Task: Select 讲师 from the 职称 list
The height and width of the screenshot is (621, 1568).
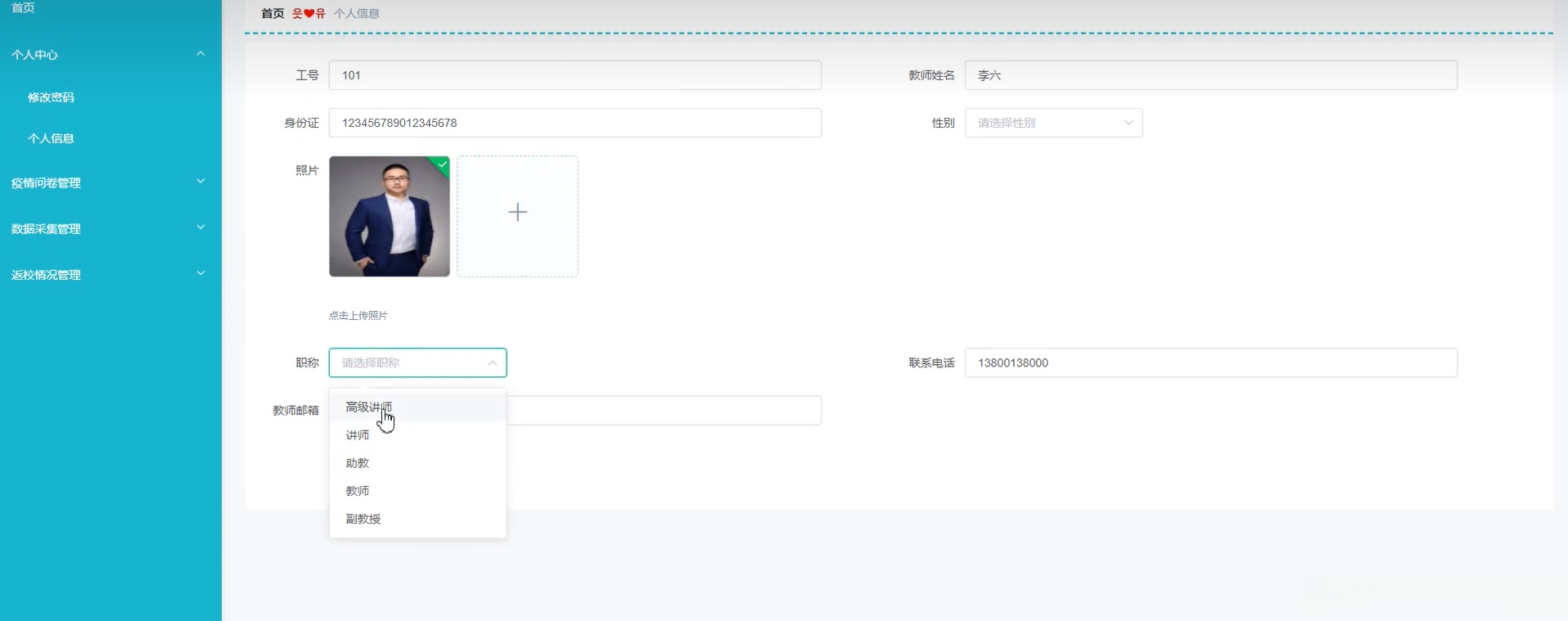Action: point(417,435)
